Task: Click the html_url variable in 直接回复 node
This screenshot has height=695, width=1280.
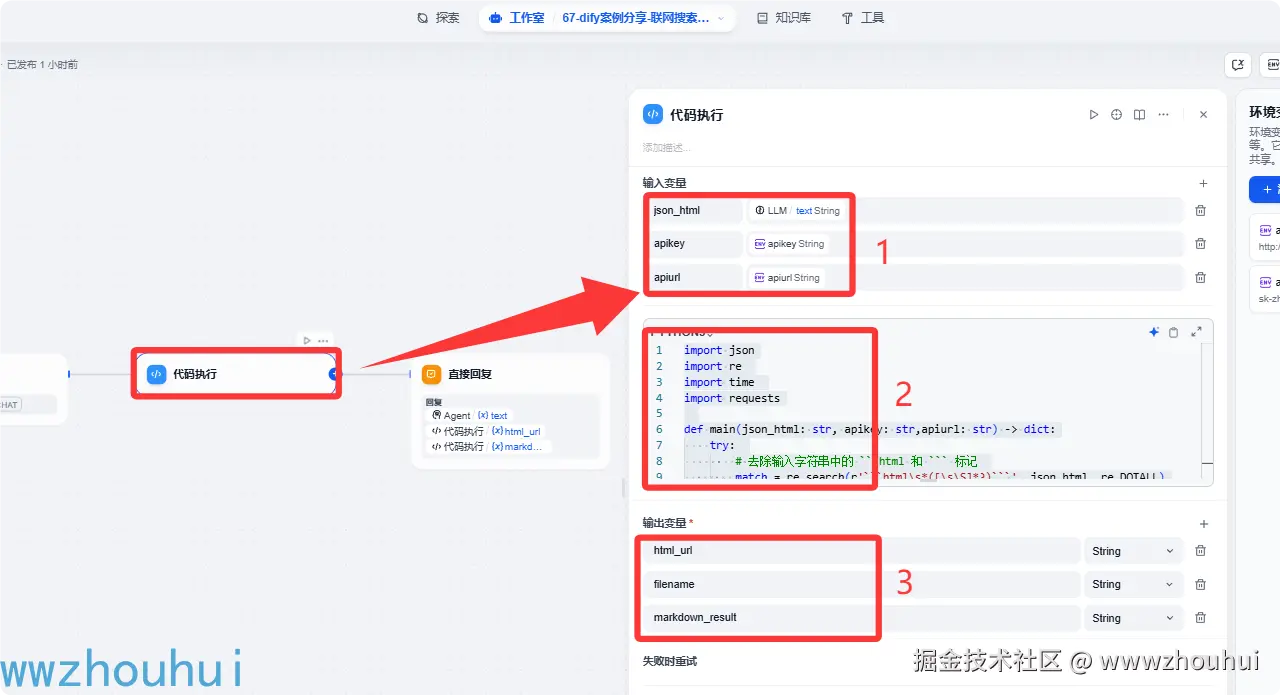Action: [x=487, y=431]
